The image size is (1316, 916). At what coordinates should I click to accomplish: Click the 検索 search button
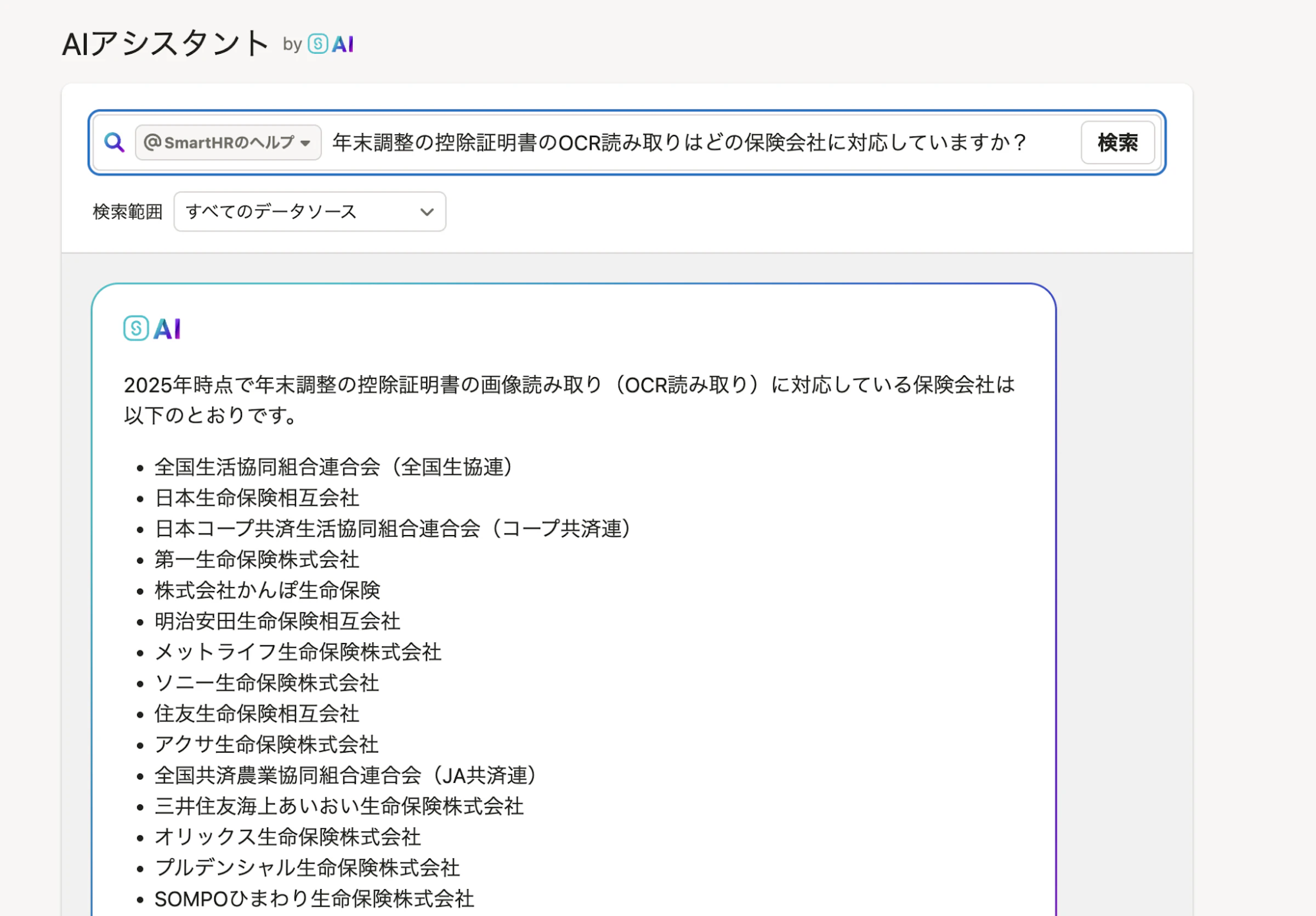pos(1116,143)
